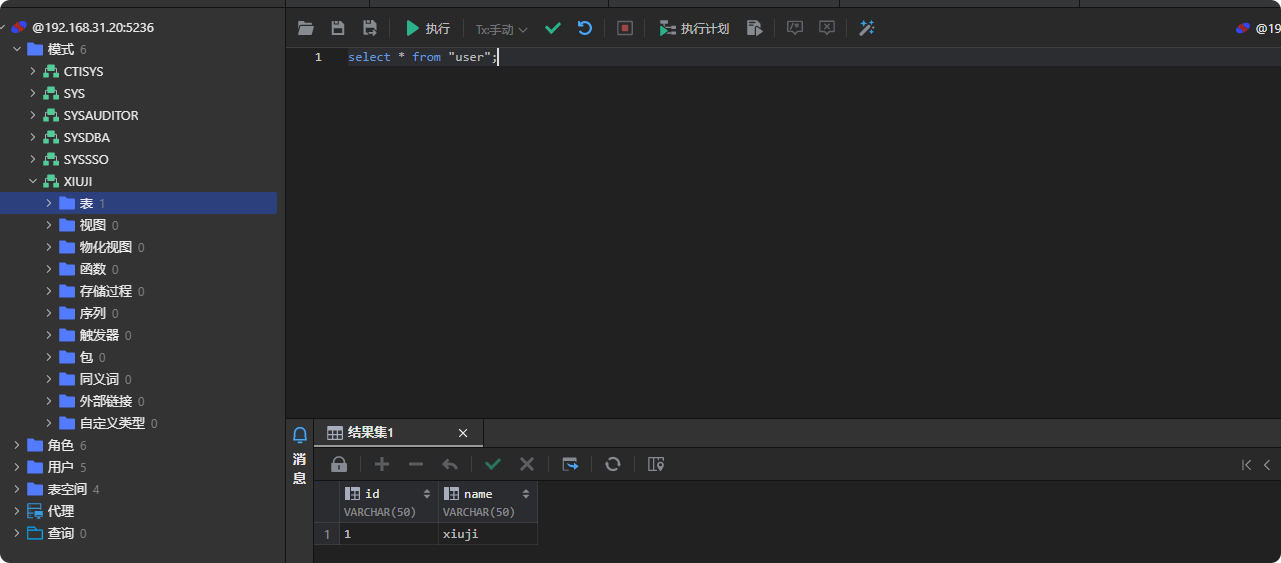Expand the 角色 roles folder
The width and height of the screenshot is (1281, 563).
(16, 445)
